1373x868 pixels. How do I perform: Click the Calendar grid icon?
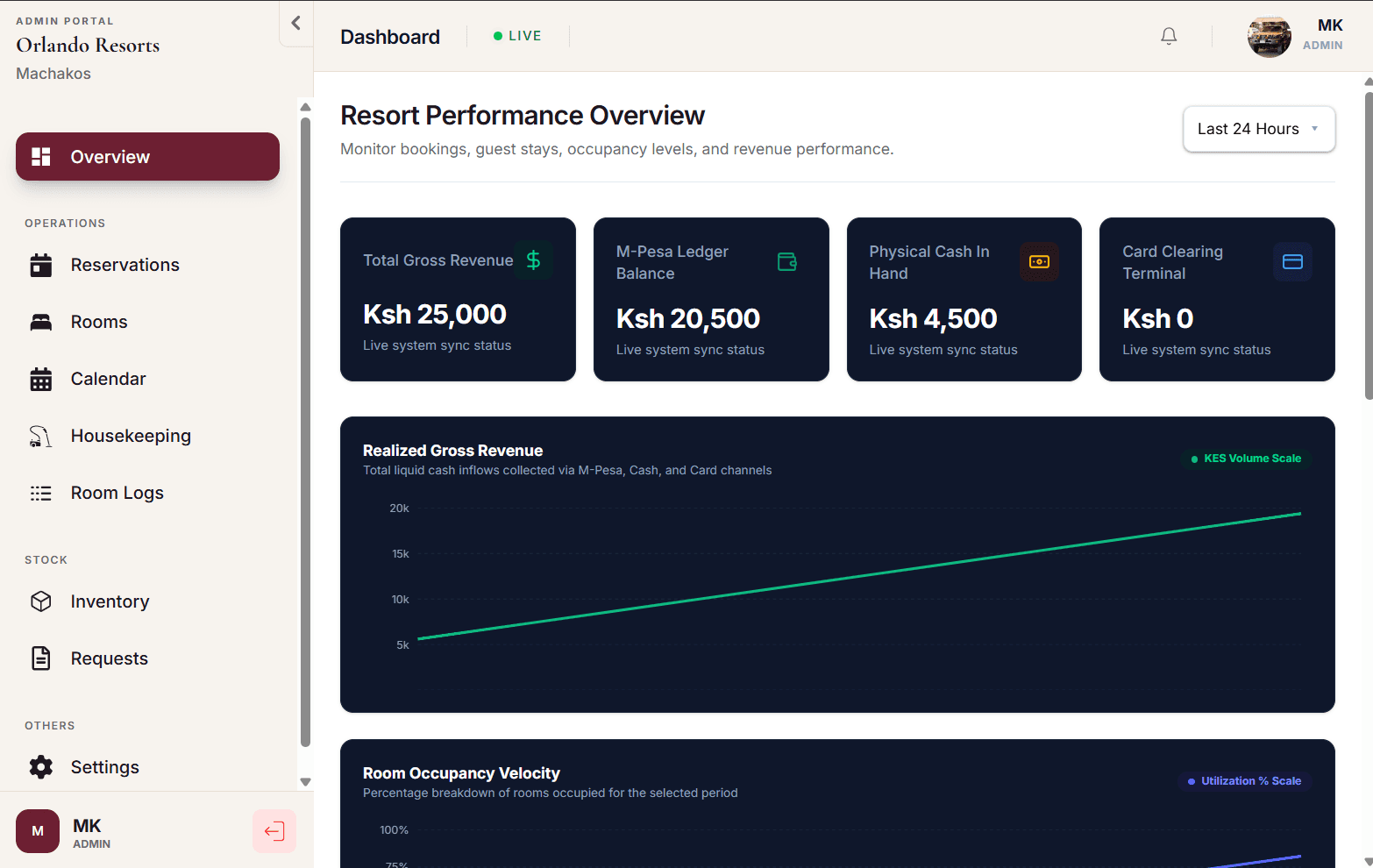pos(41,379)
